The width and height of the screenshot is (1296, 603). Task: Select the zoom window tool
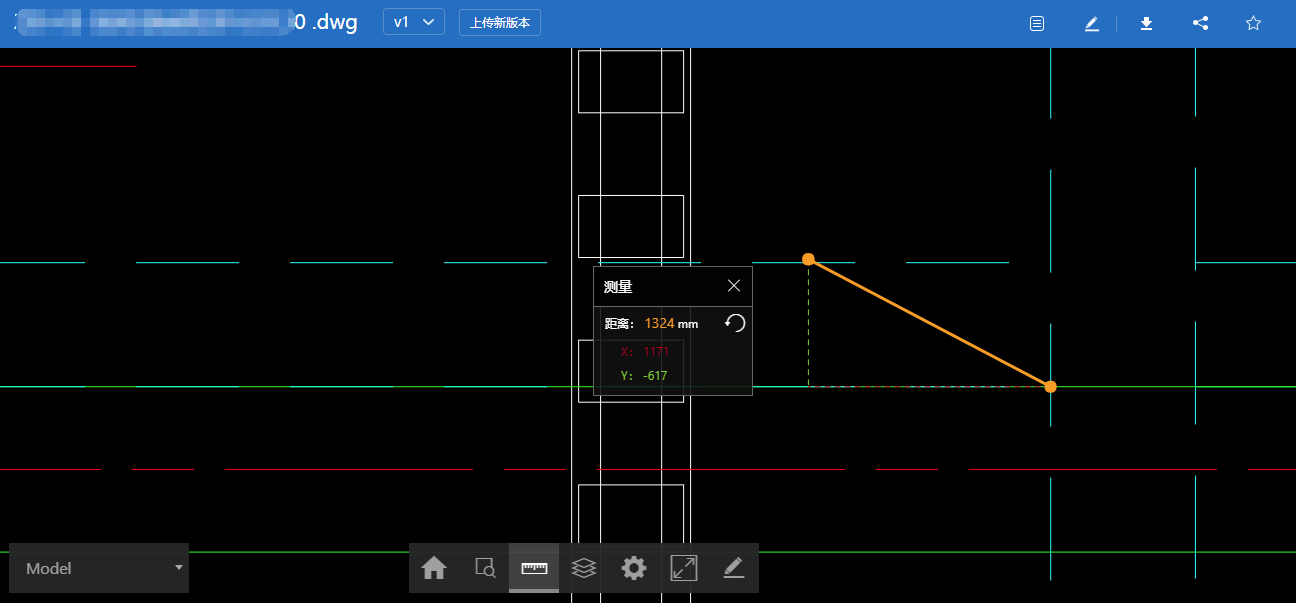(485, 568)
